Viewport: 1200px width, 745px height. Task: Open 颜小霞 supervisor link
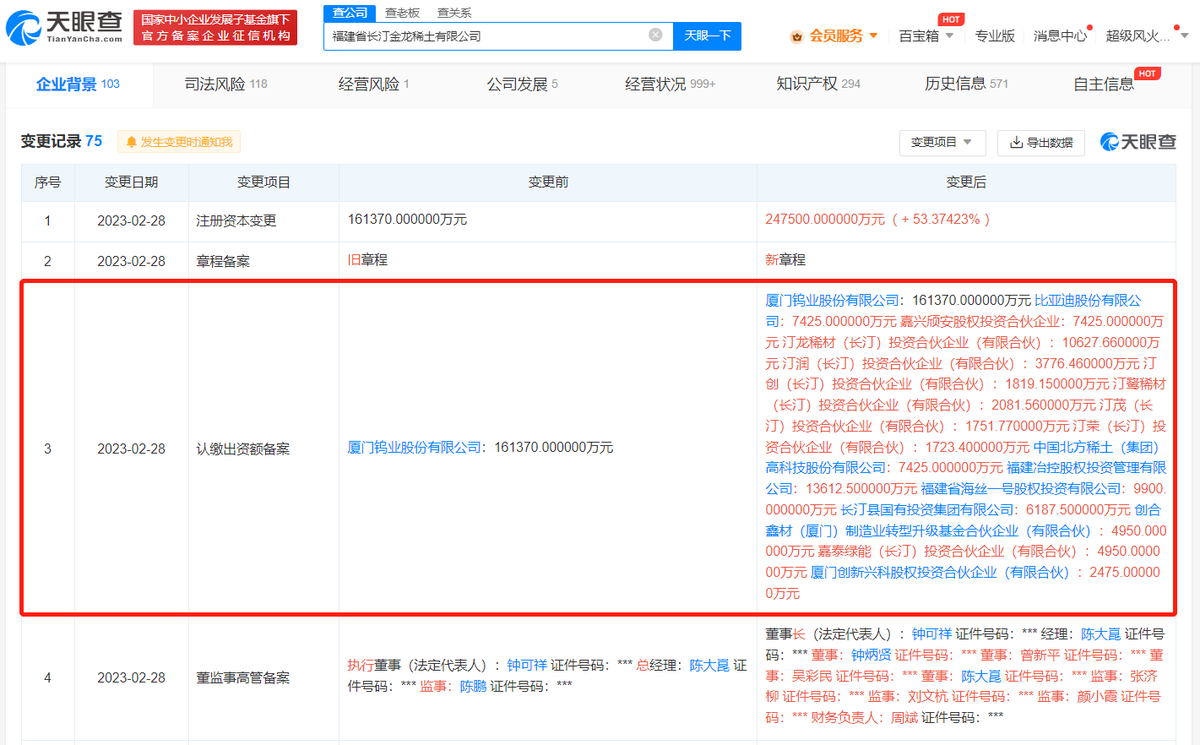(x=1096, y=696)
